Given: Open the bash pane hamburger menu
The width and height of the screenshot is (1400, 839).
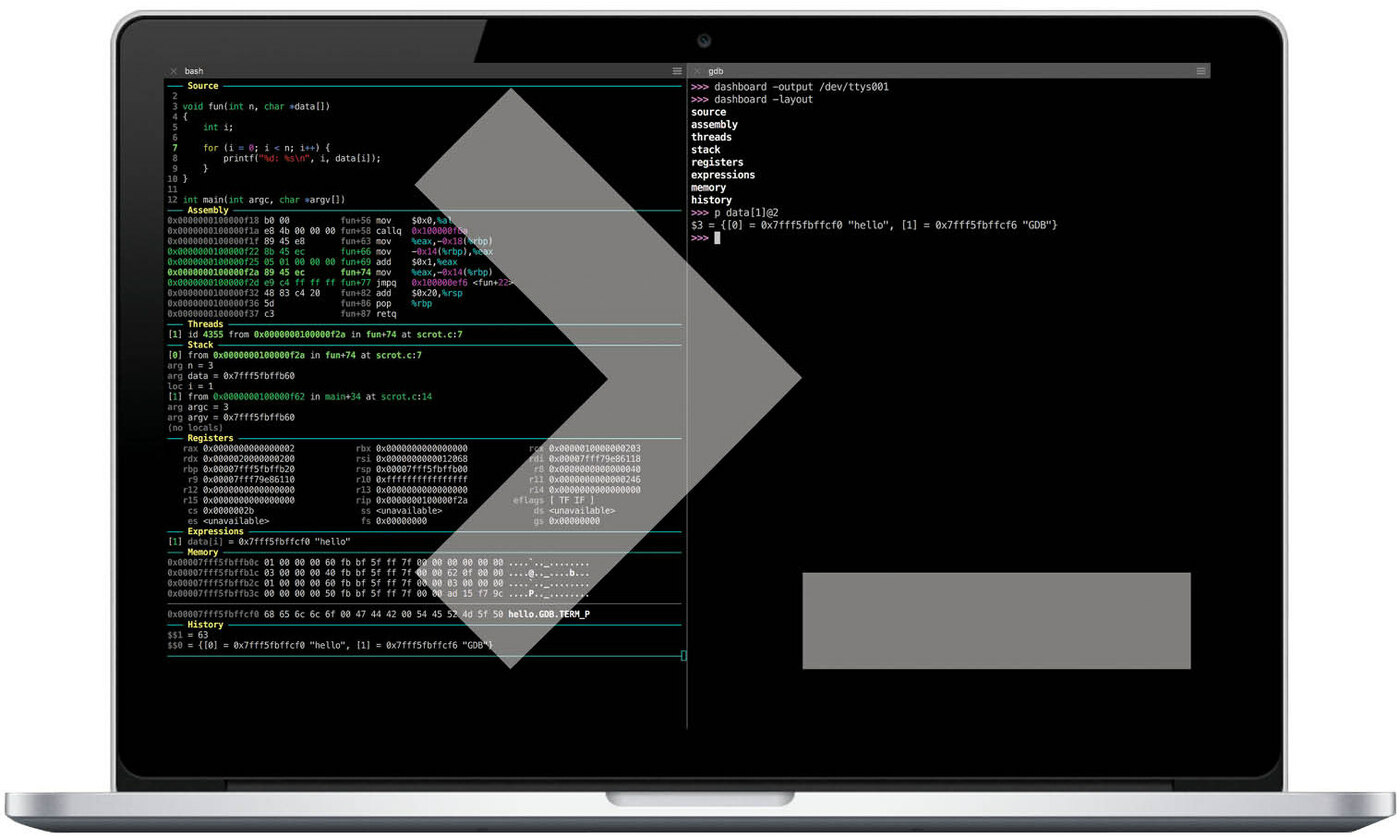Looking at the screenshot, I should click(x=676, y=70).
